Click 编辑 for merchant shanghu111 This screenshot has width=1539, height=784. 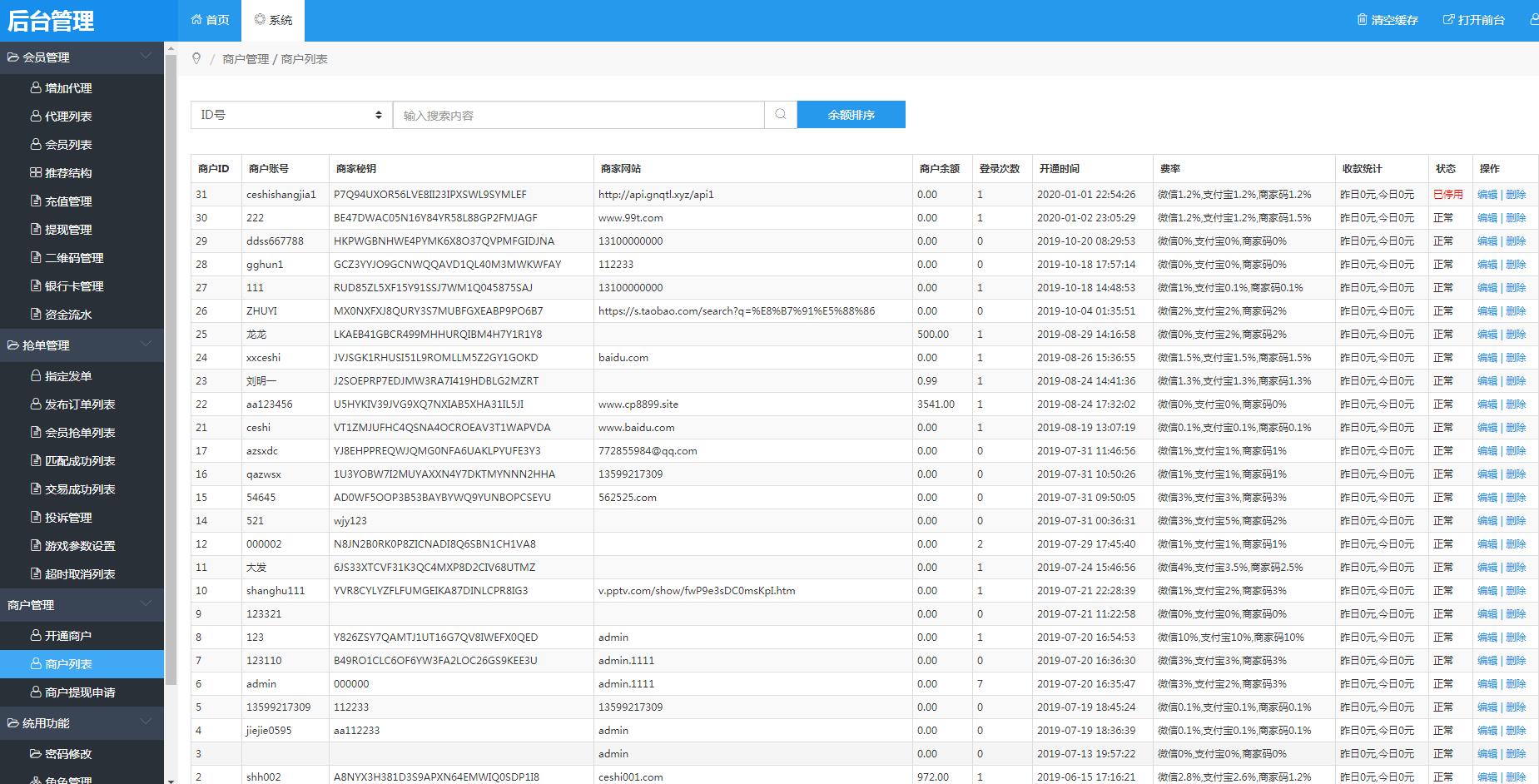tap(1487, 590)
